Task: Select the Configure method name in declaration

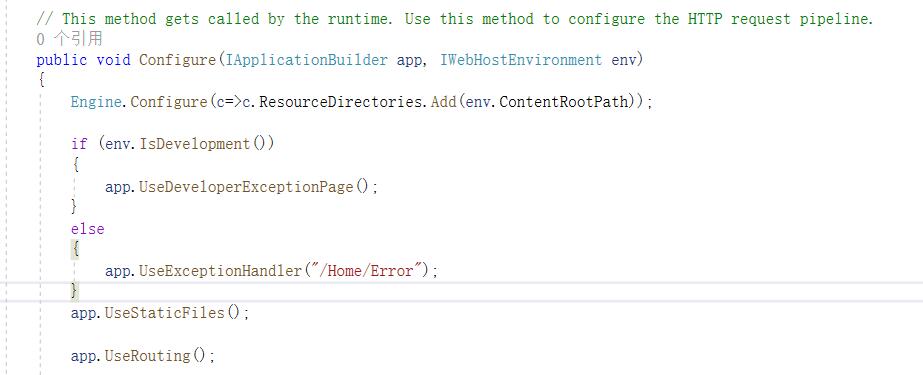Action: (x=178, y=60)
